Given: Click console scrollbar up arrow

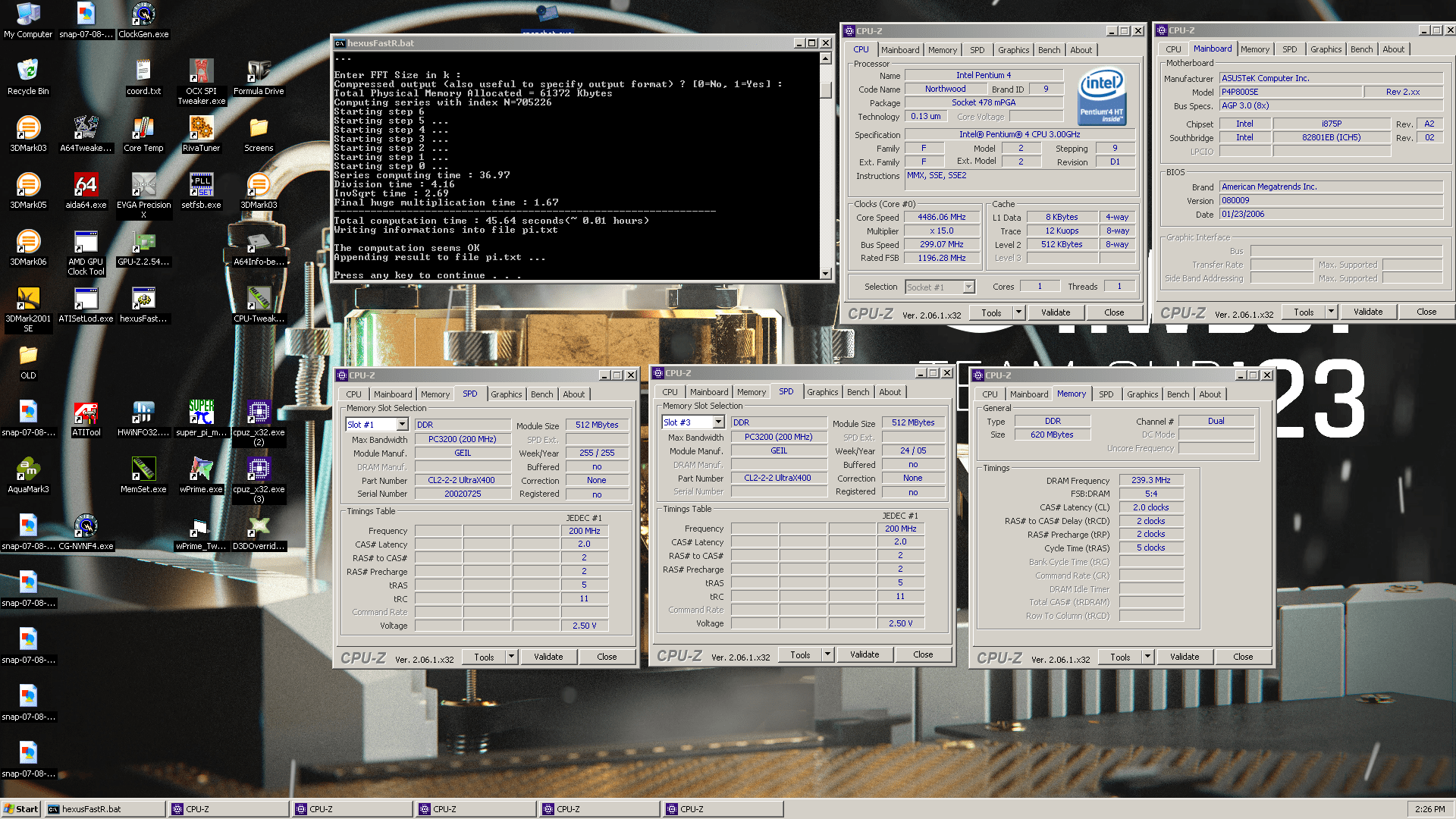Looking at the screenshot, I should (826, 58).
